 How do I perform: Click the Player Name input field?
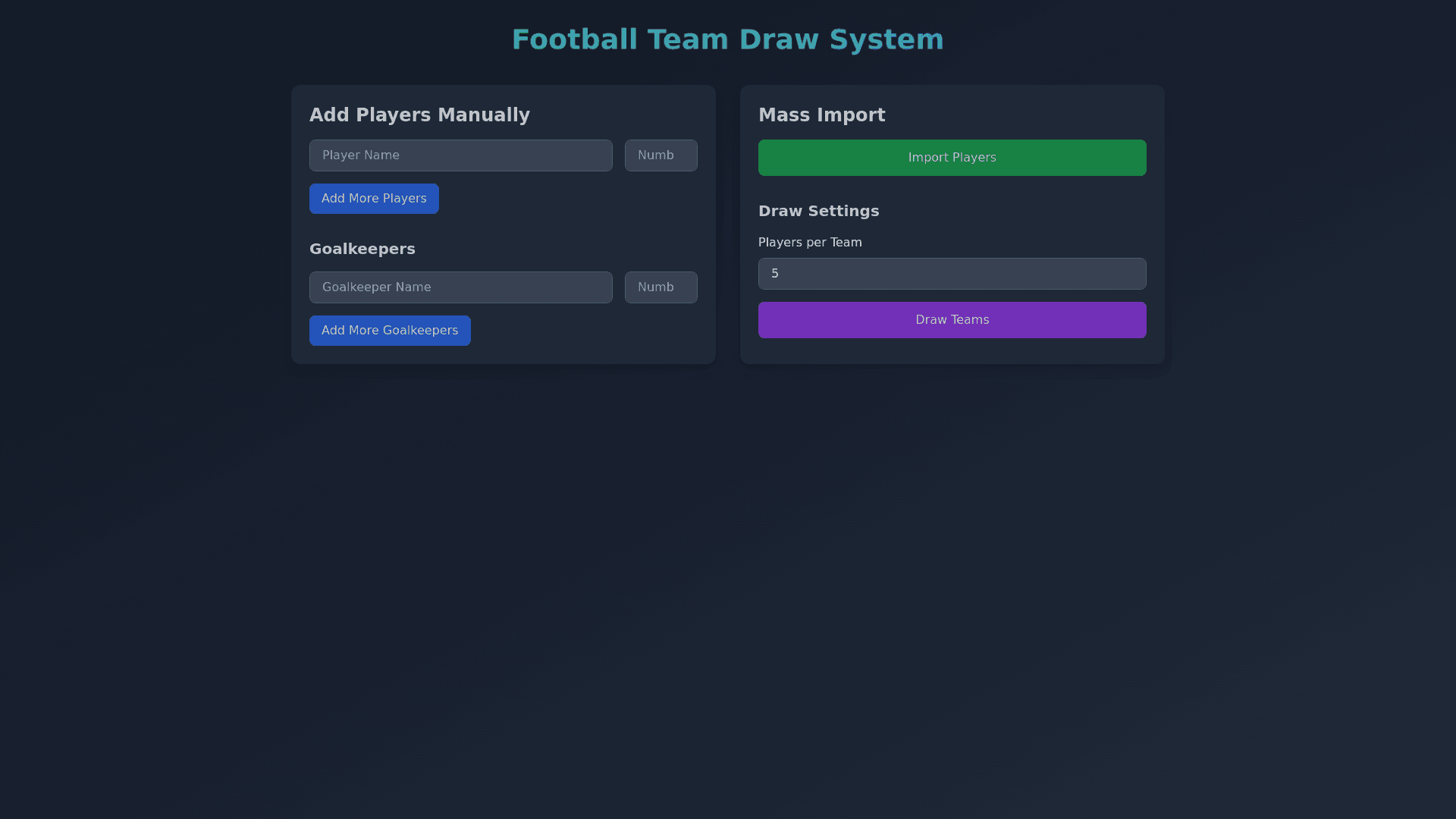(460, 155)
